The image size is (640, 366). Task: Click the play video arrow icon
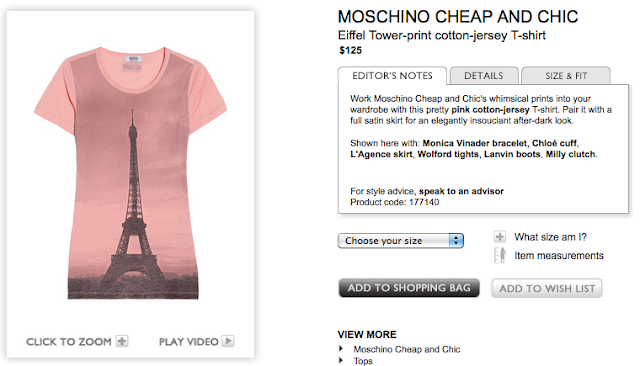[228, 341]
